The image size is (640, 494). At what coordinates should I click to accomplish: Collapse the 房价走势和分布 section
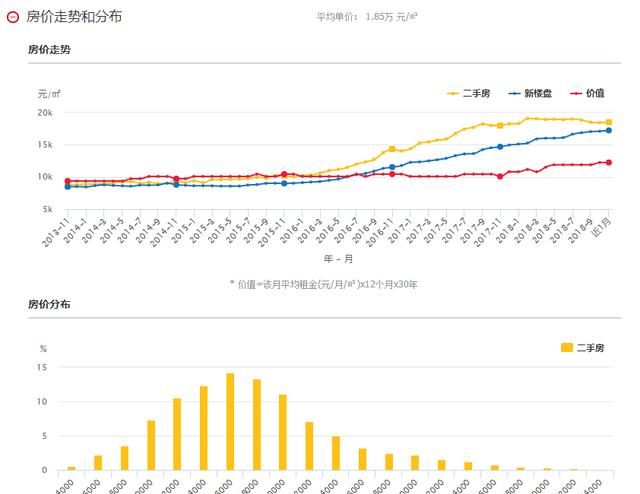click(x=13, y=17)
